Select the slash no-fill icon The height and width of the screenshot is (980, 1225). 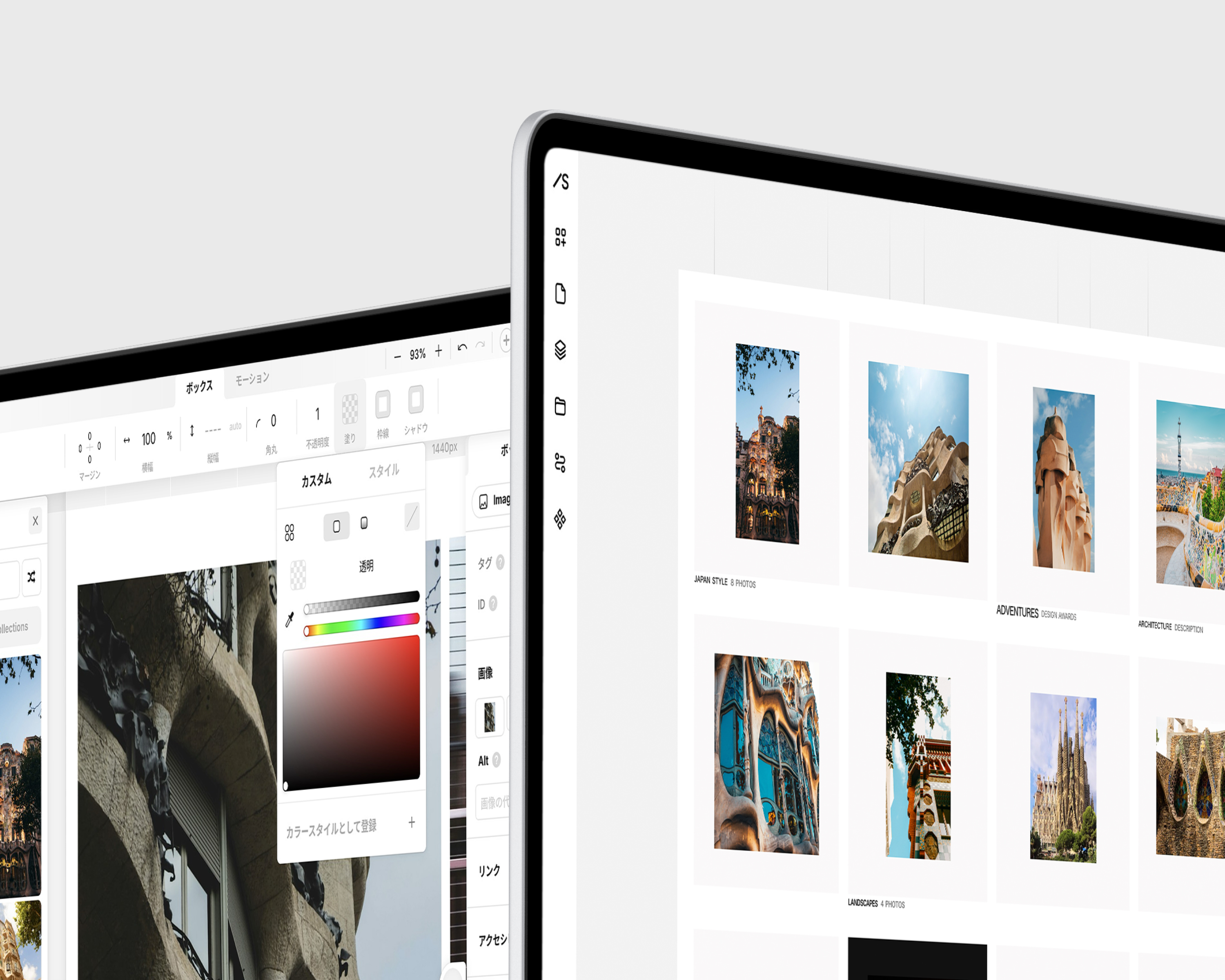[412, 517]
